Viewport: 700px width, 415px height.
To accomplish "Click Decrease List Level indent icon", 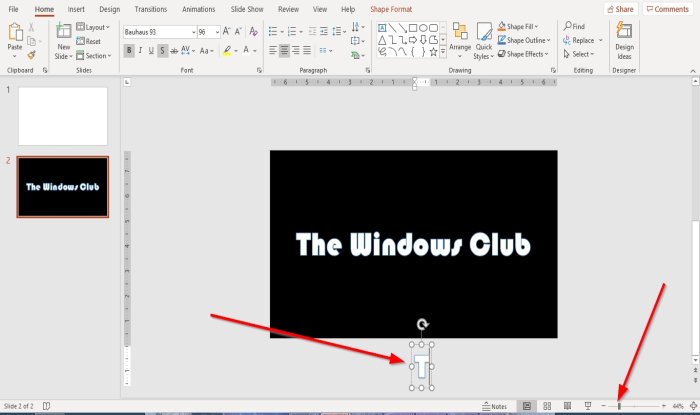I will (x=312, y=31).
